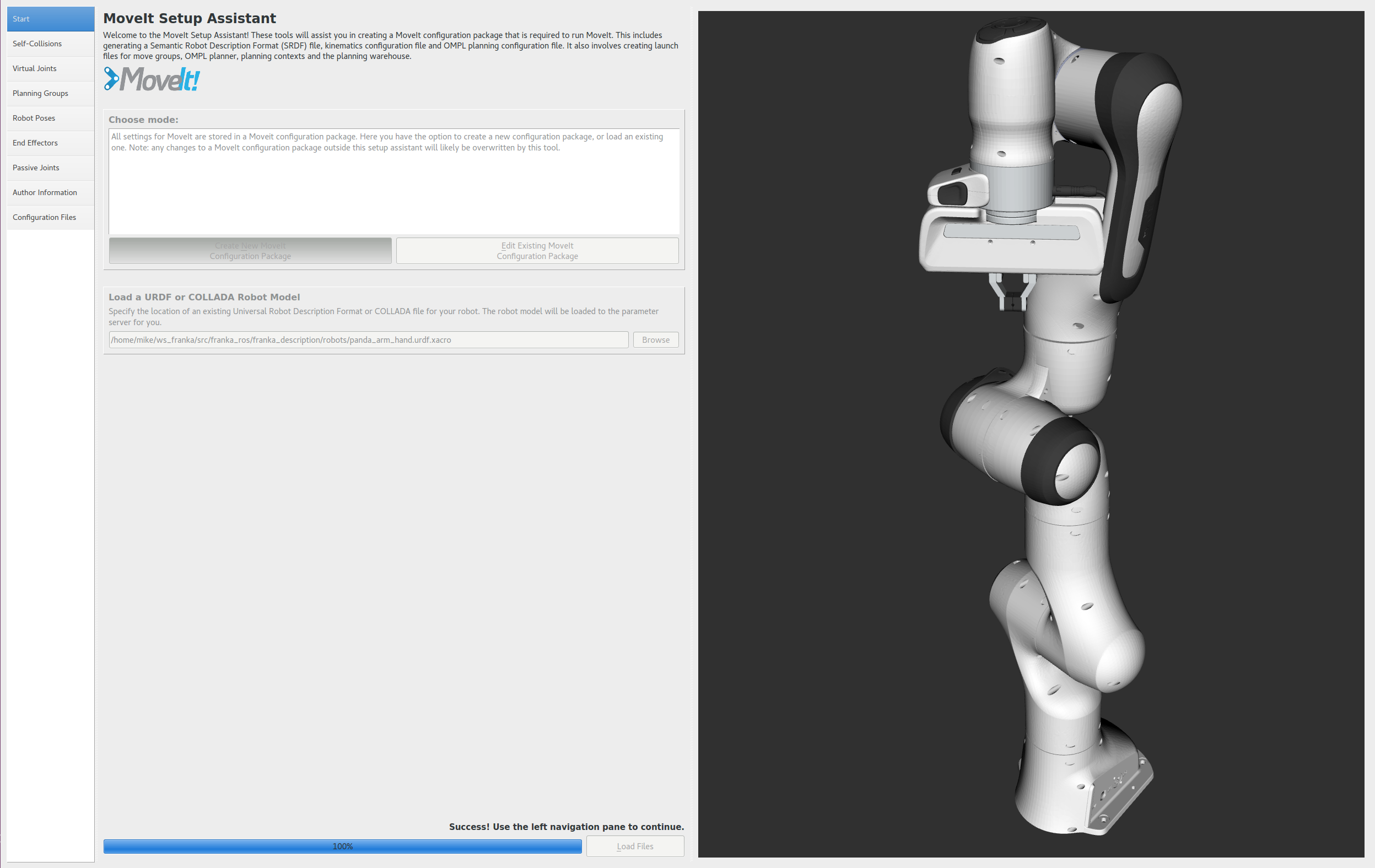Click Edit Existing MoveIt Configuration Package

pyautogui.click(x=537, y=251)
